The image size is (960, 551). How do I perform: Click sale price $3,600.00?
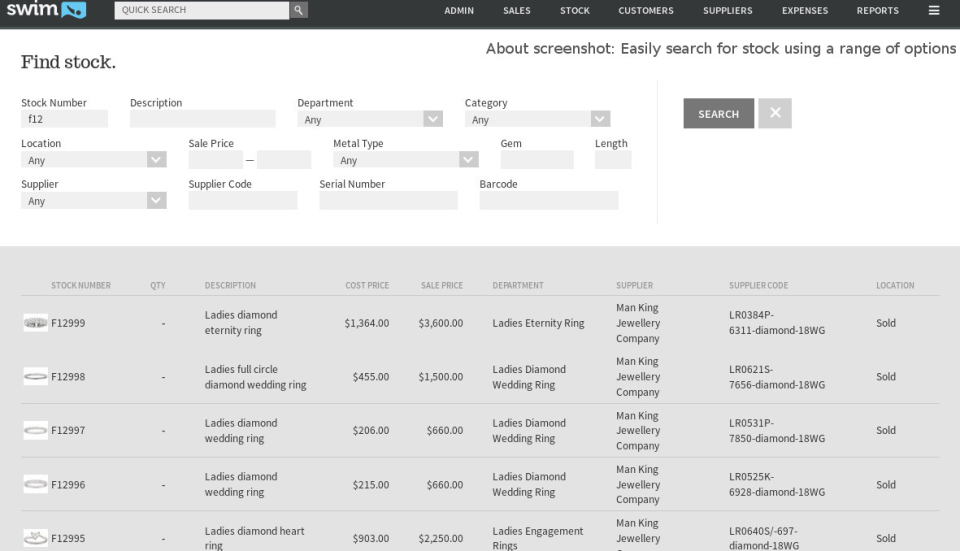point(441,323)
